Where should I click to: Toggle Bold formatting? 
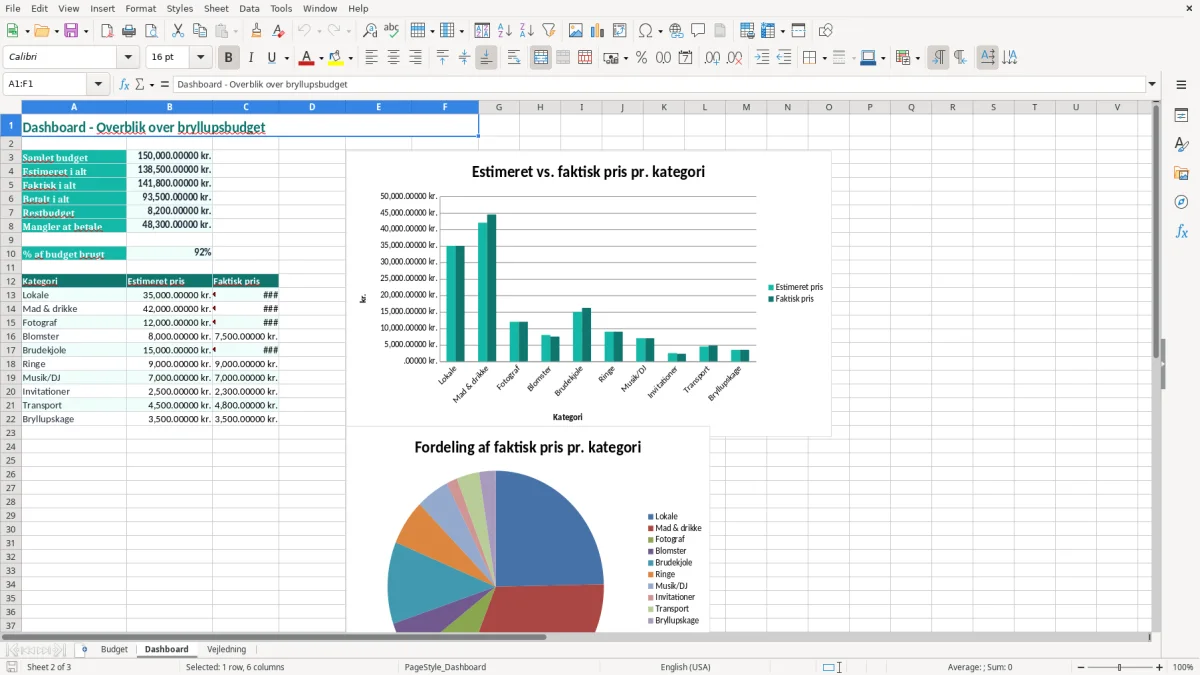click(x=229, y=58)
